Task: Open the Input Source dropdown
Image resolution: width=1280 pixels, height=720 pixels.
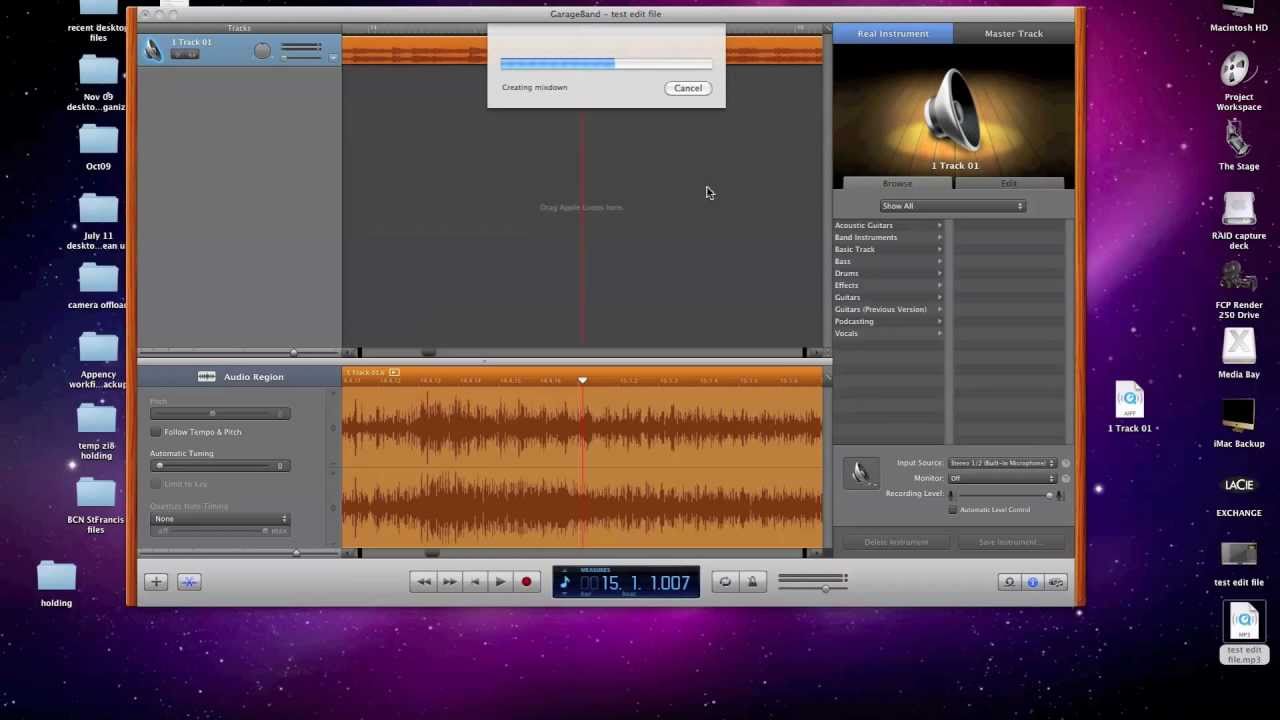Action: pos(1002,463)
